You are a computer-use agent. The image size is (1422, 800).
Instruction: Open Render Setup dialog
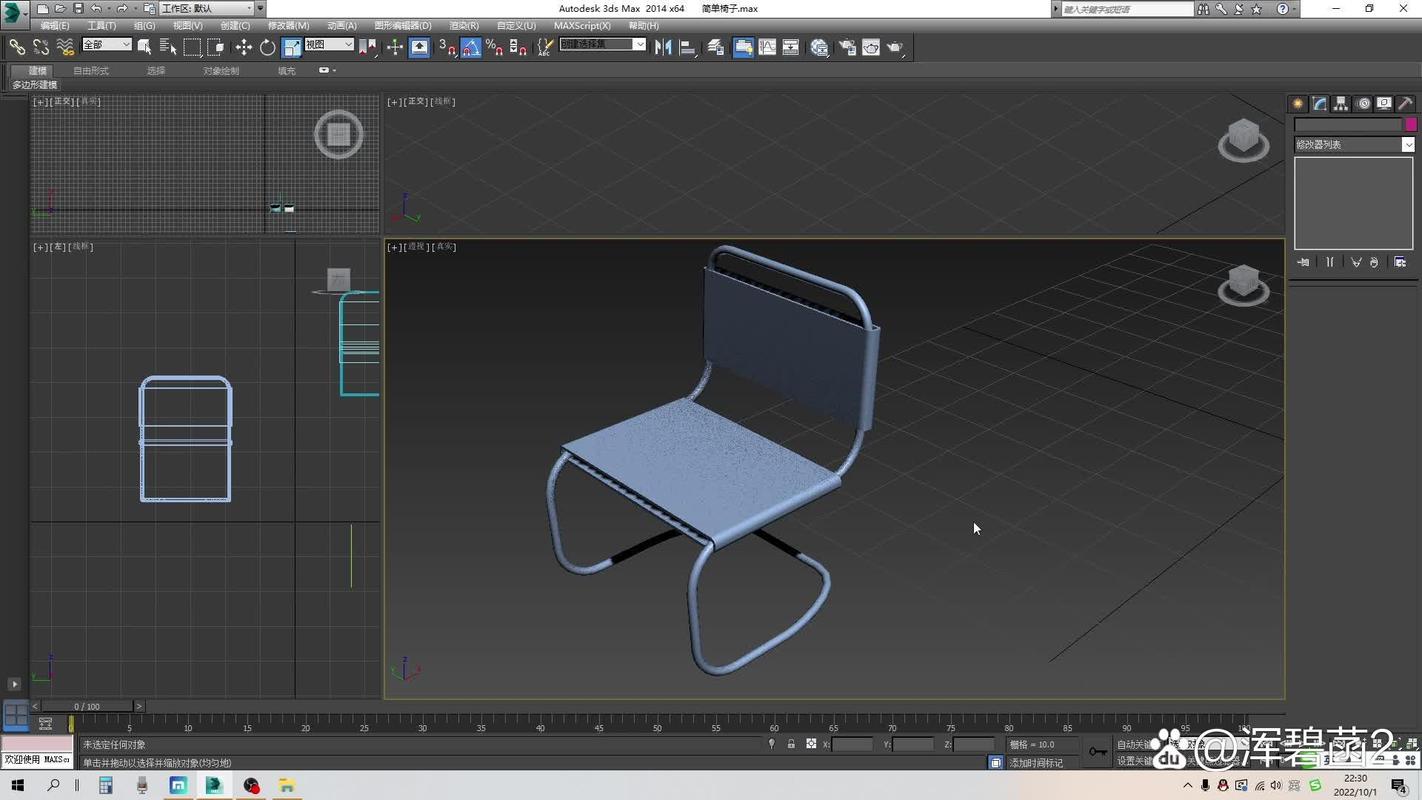[x=847, y=47]
